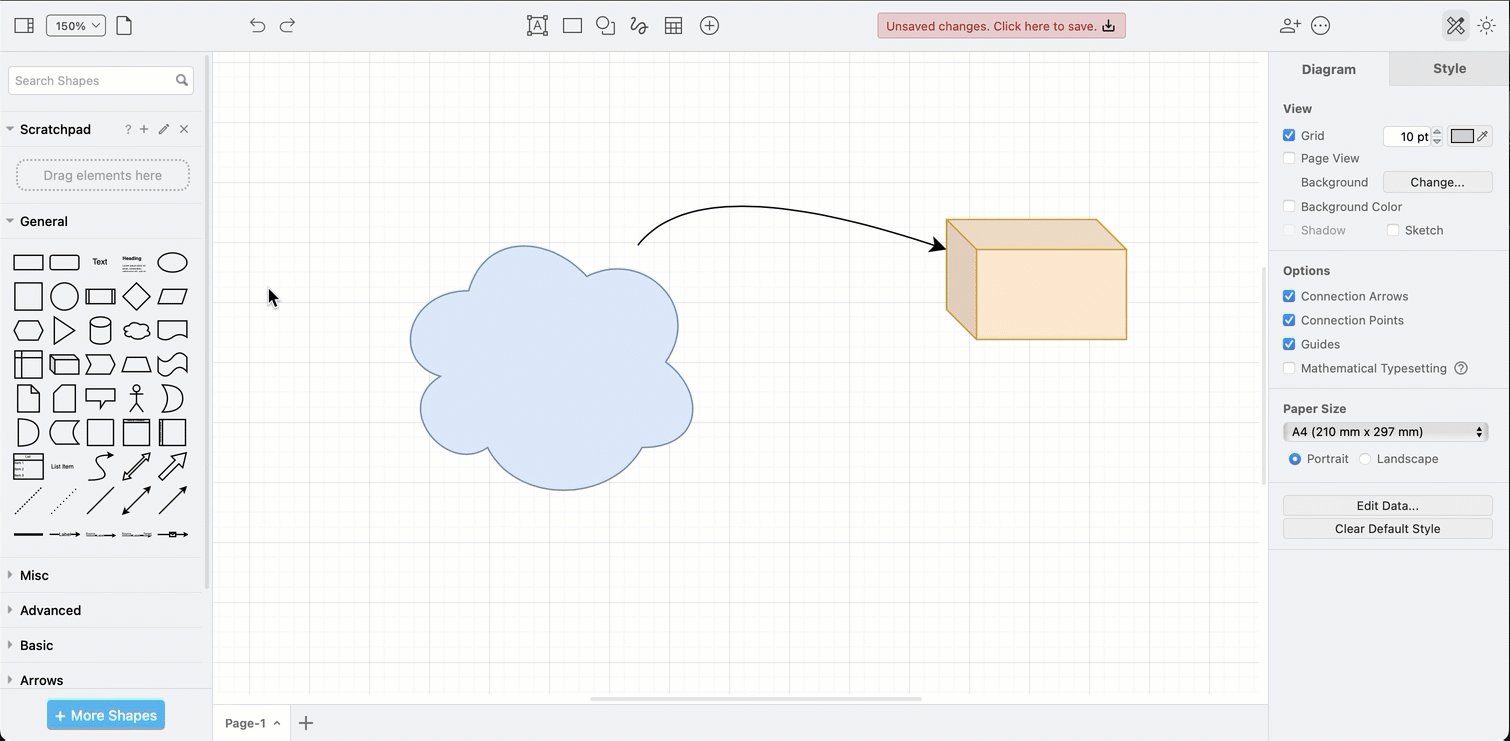The height and width of the screenshot is (741, 1510).
Task: Disable Connection Arrows
Action: point(1289,296)
